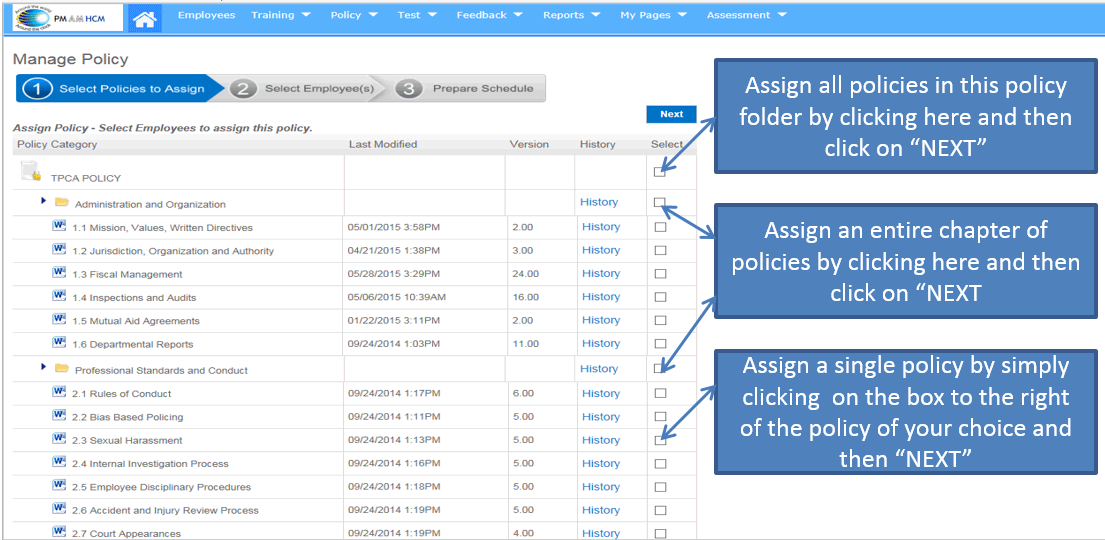Open the Reports menu
The width and height of the screenshot is (1105, 540).
click(571, 15)
